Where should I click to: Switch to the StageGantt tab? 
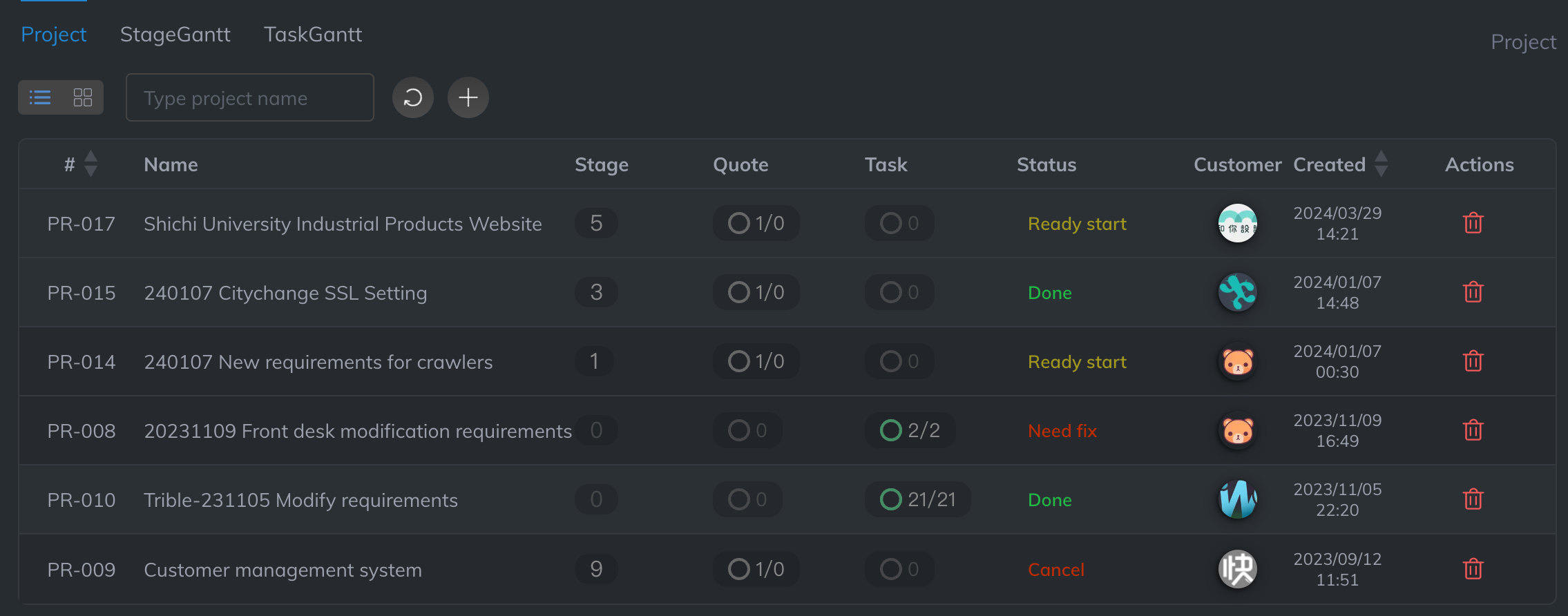tap(175, 35)
